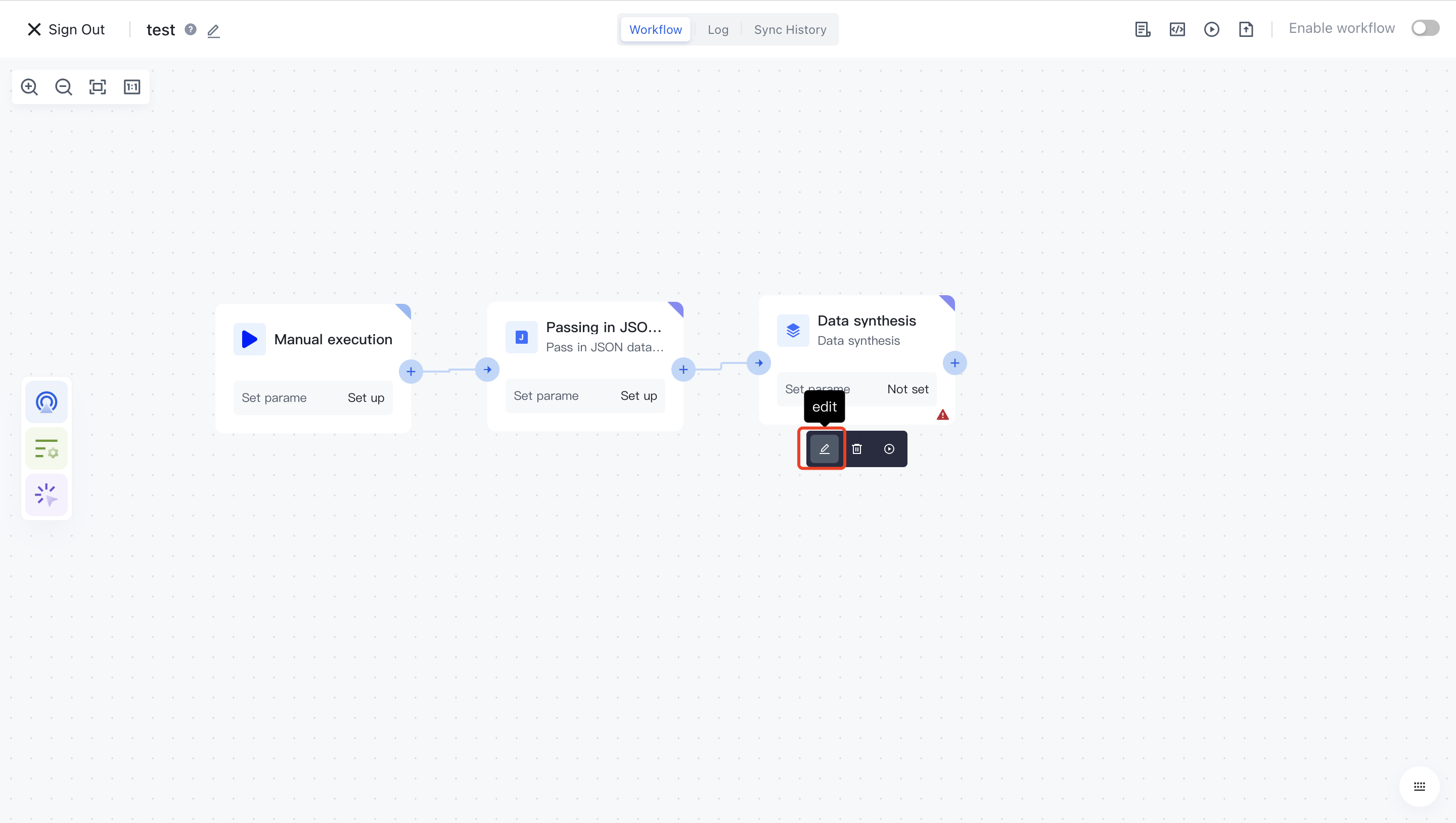
Task: Open the purple click action sidebar icon
Action: pyautogui.click(x=47, y=495)
